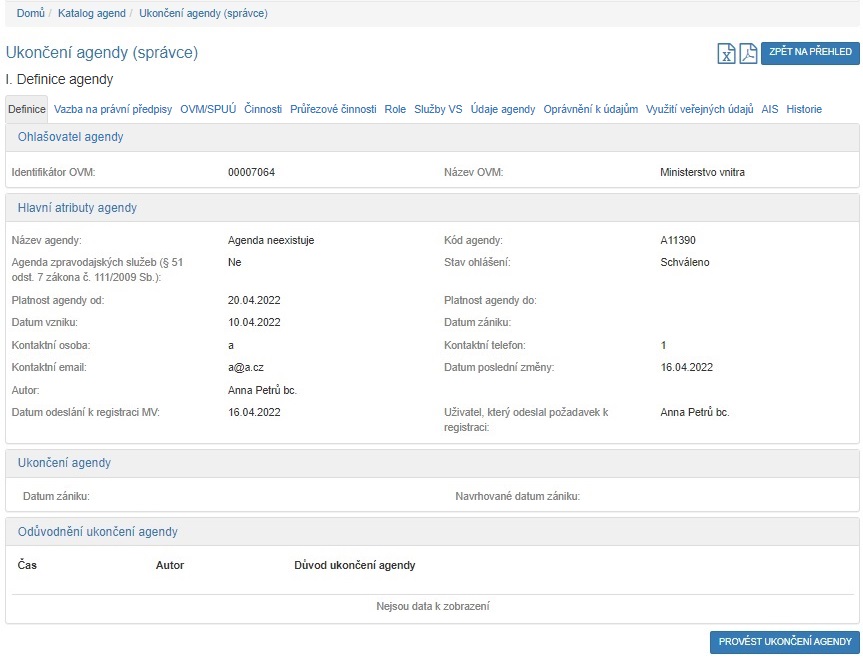The image size is (863, 657).
Task: Open the OVM/SPUÚ tab
Action: click(x=208, y=109)
